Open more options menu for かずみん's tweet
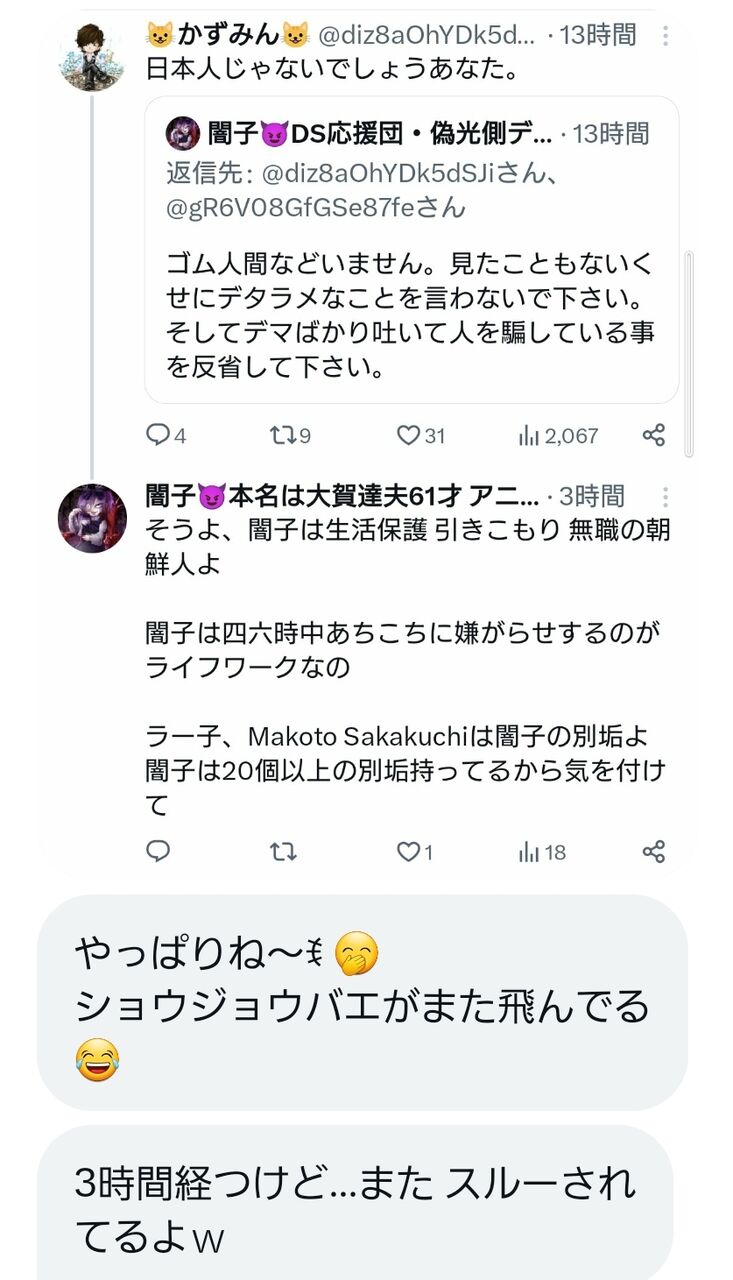 coord(667,36)
